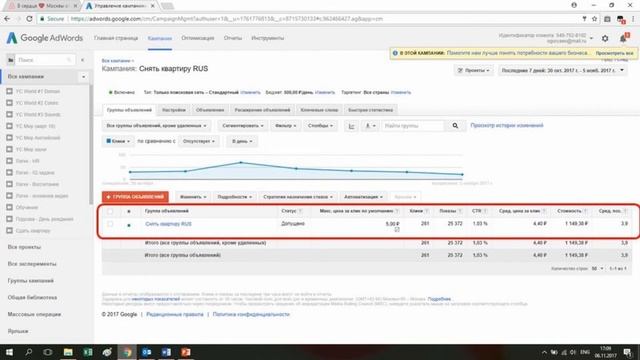Open Word from taskbar

click(166, 352)
